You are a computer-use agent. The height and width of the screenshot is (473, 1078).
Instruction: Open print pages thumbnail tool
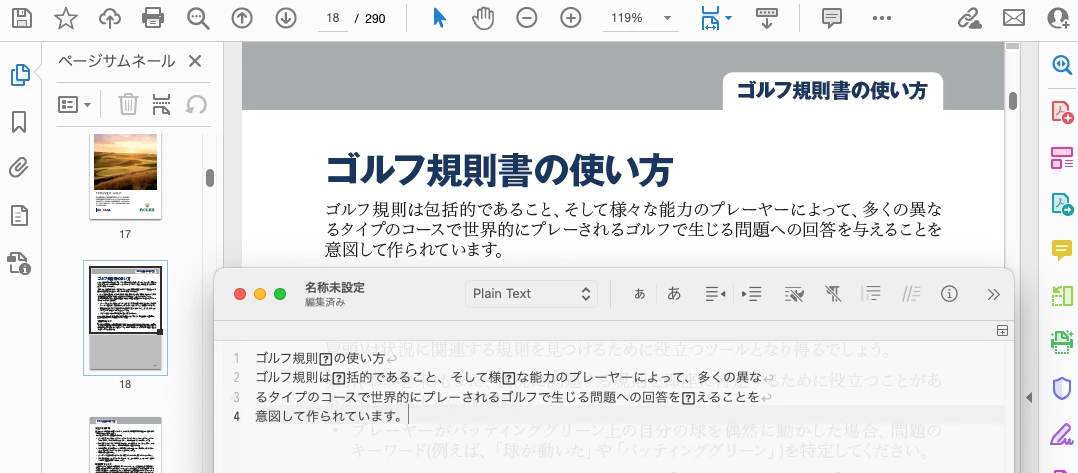[x=161, y=104]
